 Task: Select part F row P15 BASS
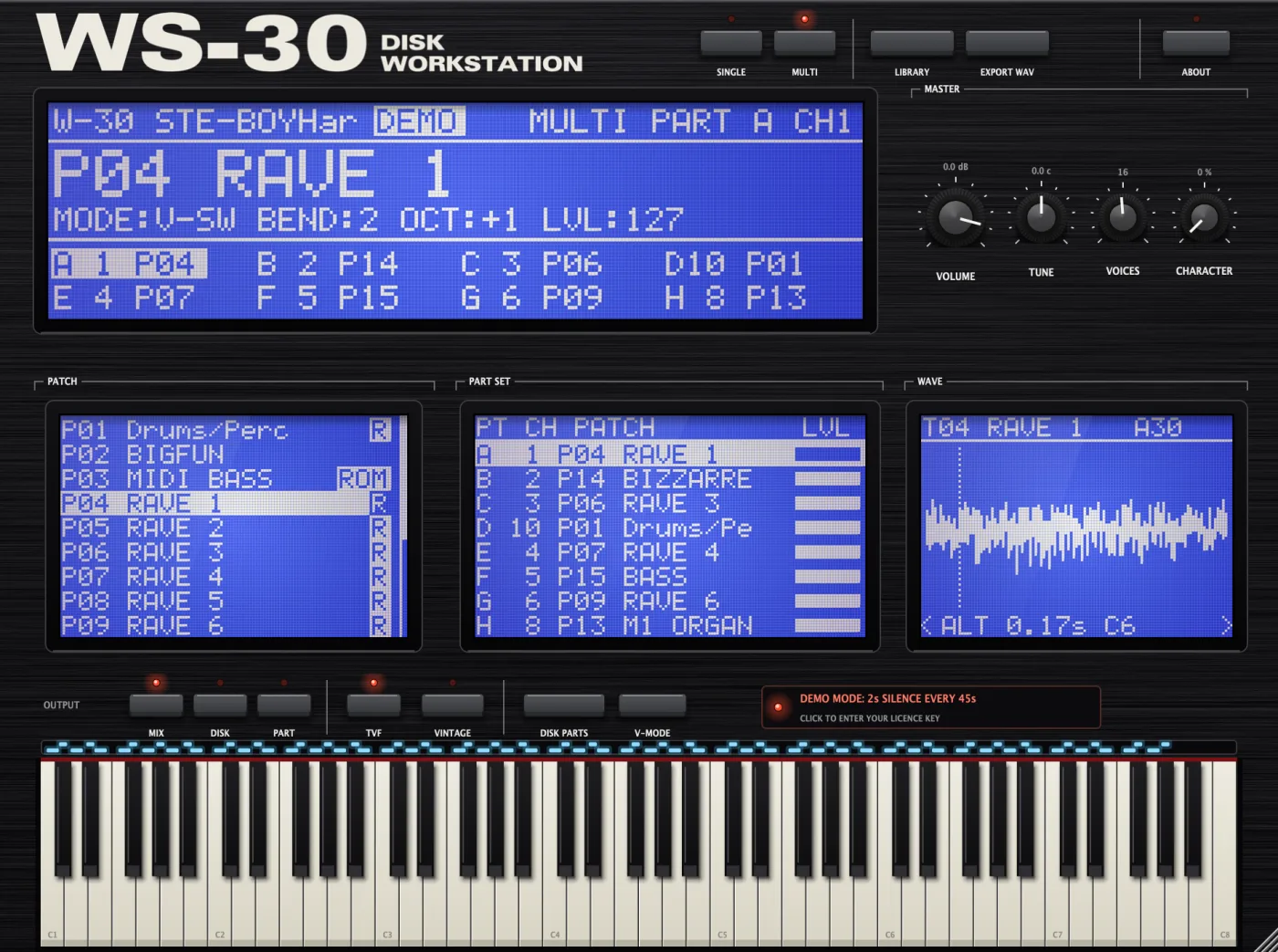pos(668,577)
